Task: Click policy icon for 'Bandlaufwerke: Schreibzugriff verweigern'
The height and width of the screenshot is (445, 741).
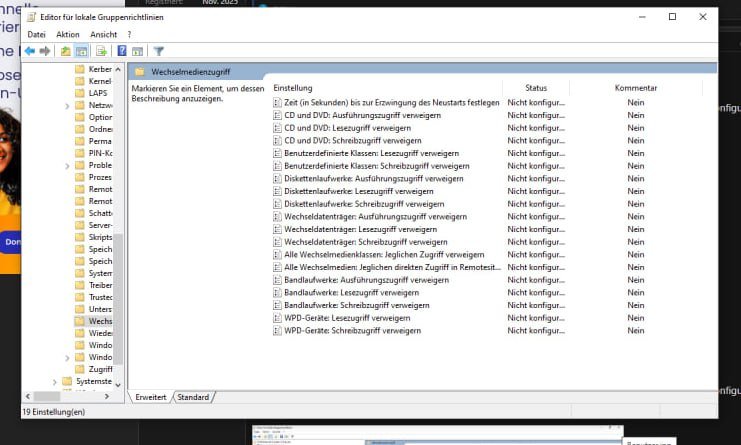Action: pyautogui.click(x=277, y=305)
